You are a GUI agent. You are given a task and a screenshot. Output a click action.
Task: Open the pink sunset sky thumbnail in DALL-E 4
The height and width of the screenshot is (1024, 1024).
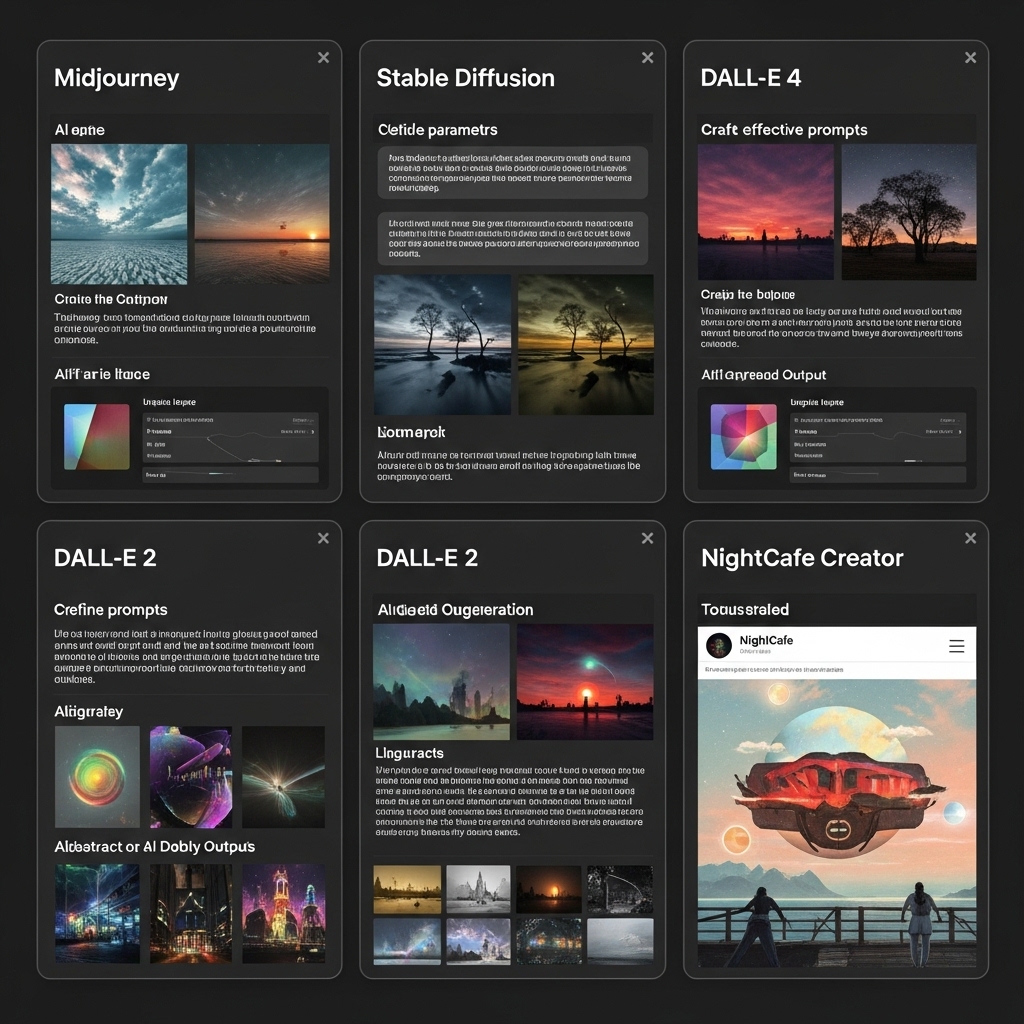[765, 212]
